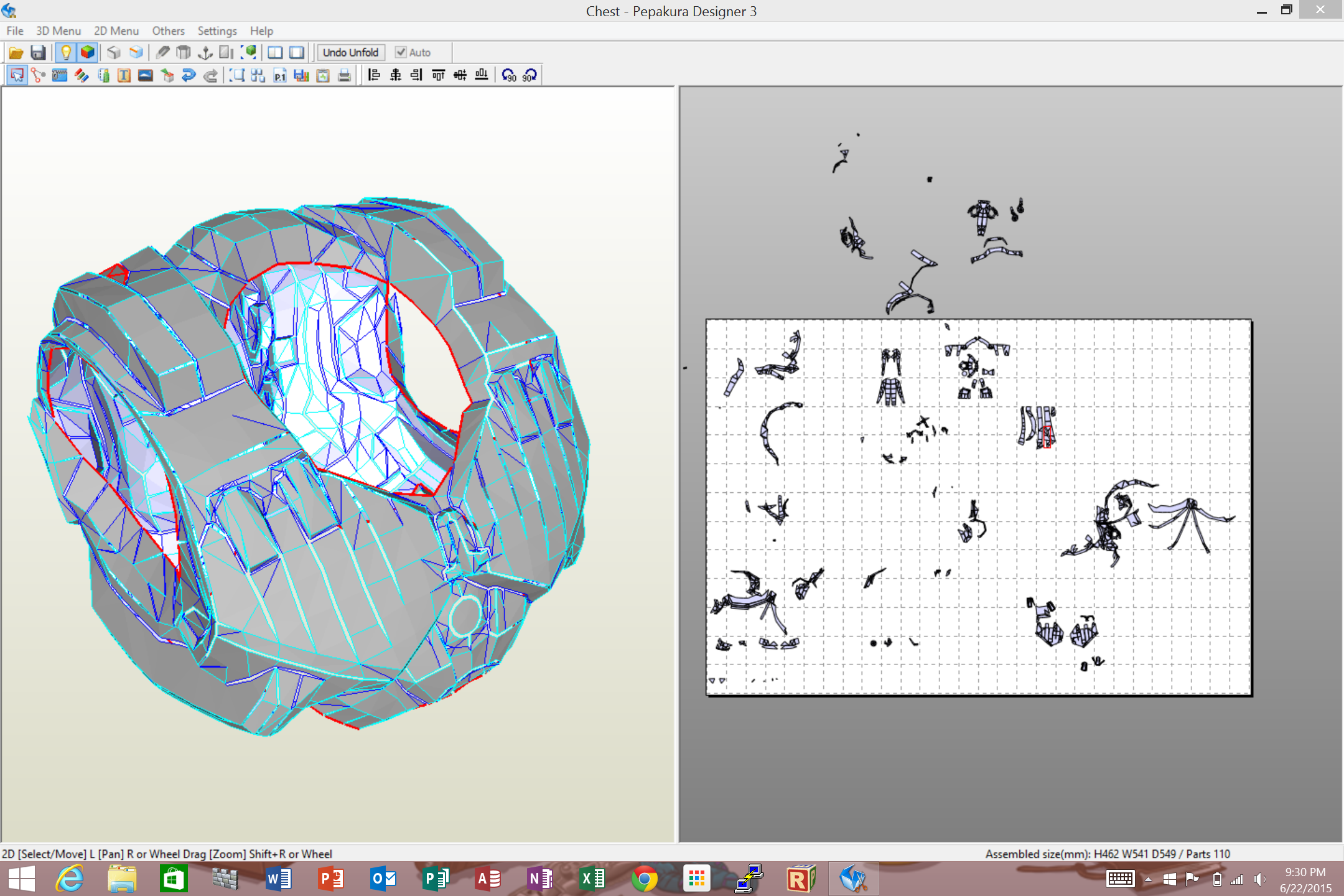Click the 3D chest model in left view
Screen dimensions: 1344x896
pyautogui.click(x=308, y=467)
